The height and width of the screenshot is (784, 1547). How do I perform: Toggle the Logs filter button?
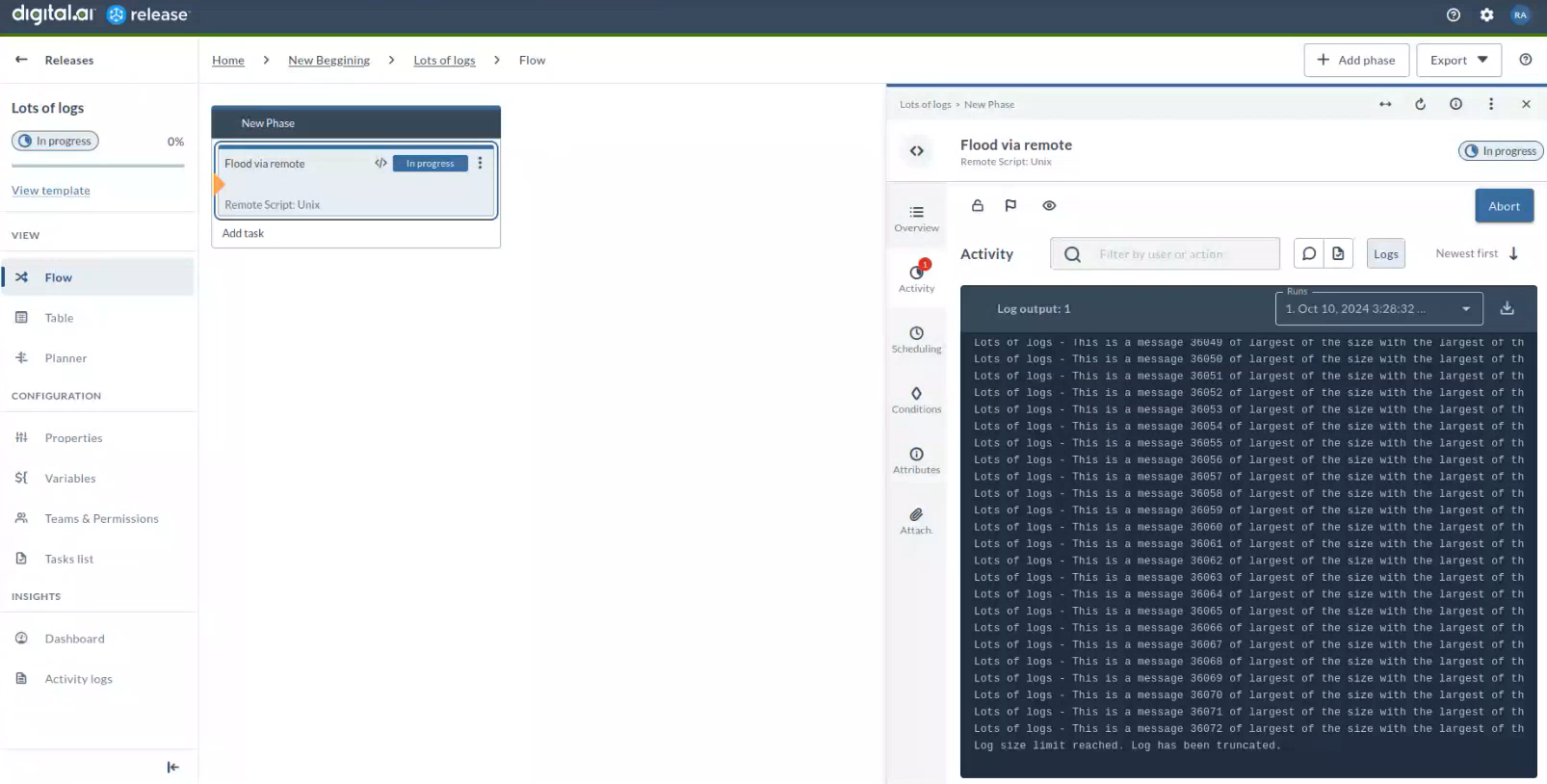tap(1386, 253)
